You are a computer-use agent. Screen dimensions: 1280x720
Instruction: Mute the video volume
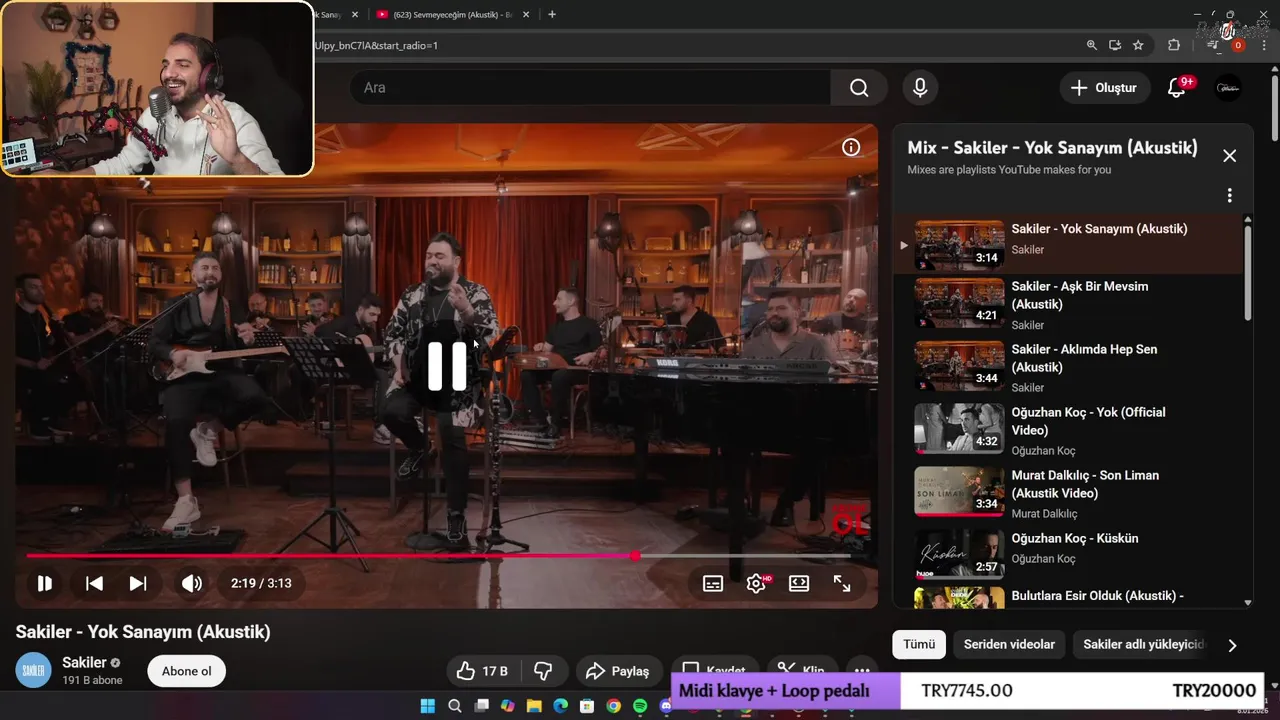[x=192, y=583]
